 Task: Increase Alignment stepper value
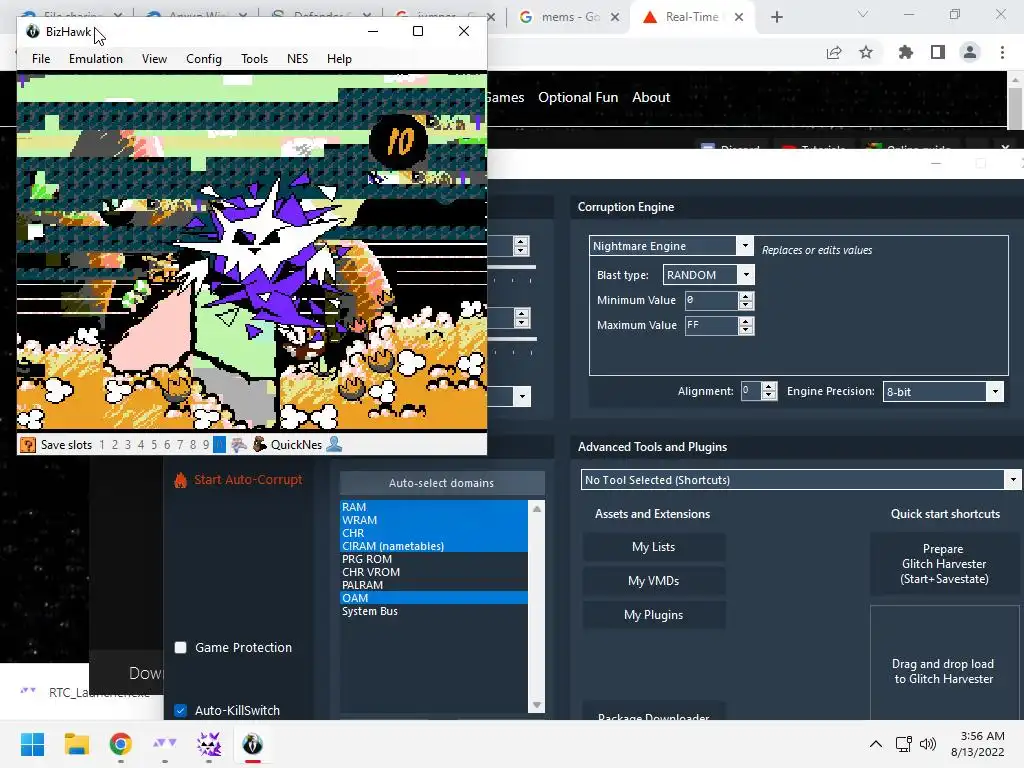tap(769, 387)
